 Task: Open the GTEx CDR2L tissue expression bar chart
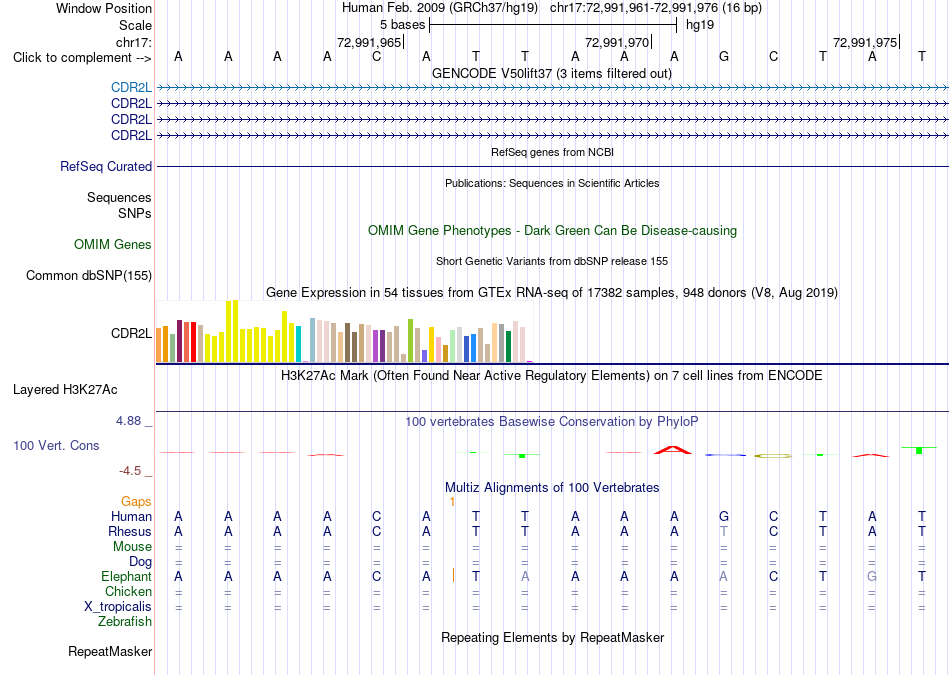click(344, 331)
